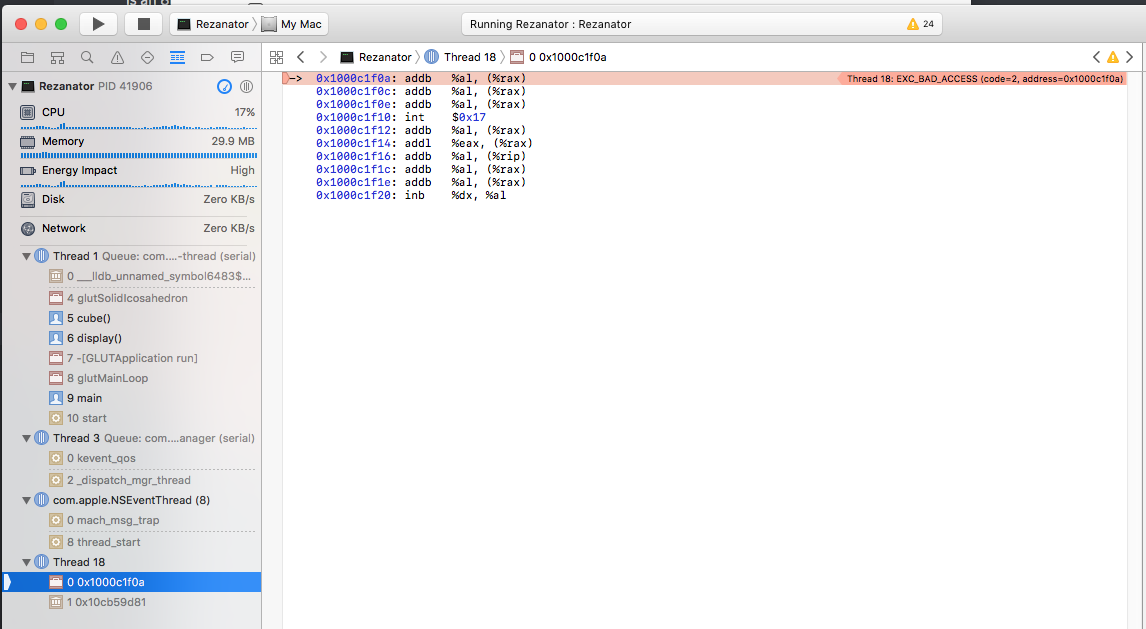Screen dimensions: 1146x629
Task: Click the Running Rezanator activity status
Action: point(550,24)
